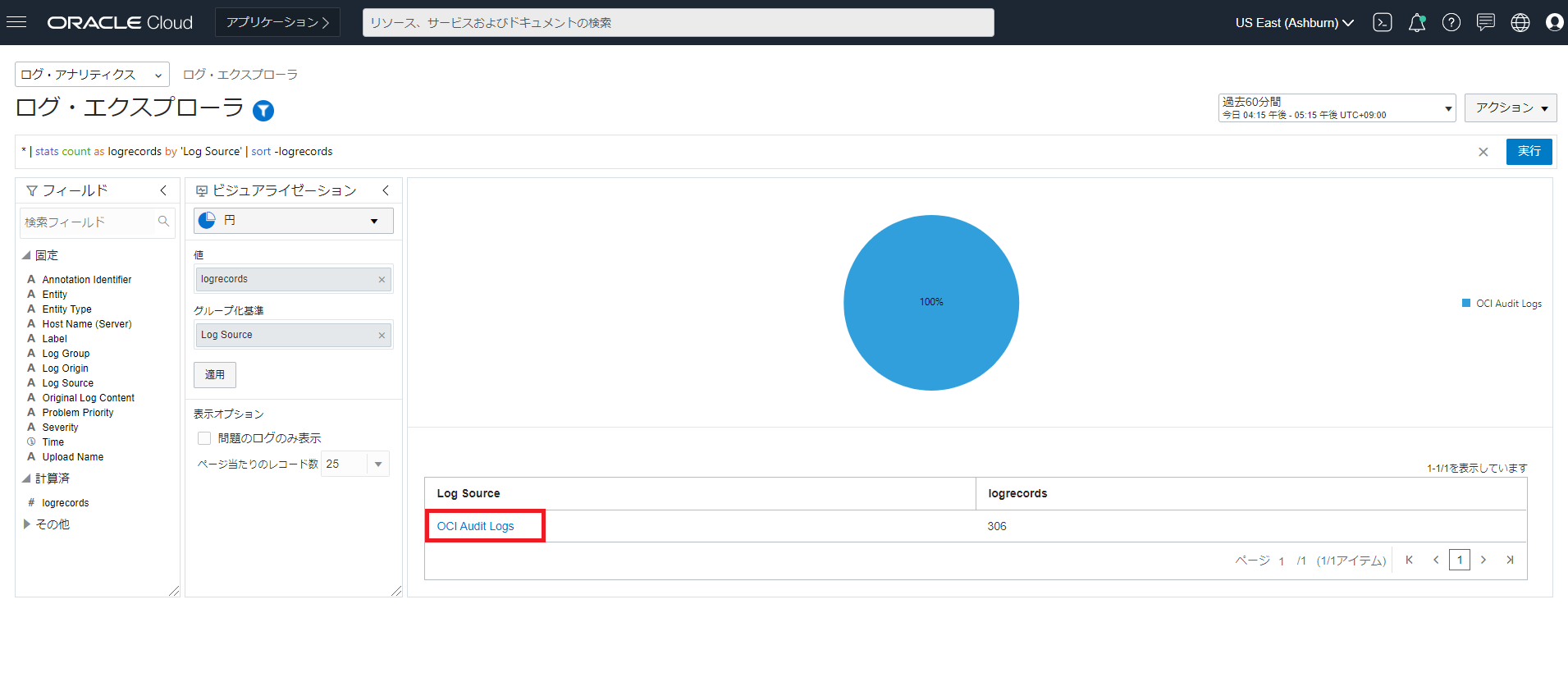Remove the logrecords value field
This screenshot has width=1568, height=691.
pyautogui.click(x=382, y=280)
